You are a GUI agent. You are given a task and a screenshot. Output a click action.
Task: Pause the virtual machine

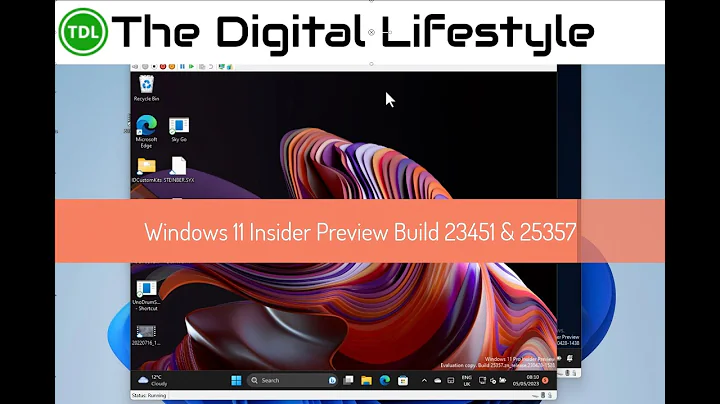pos(182,67)
